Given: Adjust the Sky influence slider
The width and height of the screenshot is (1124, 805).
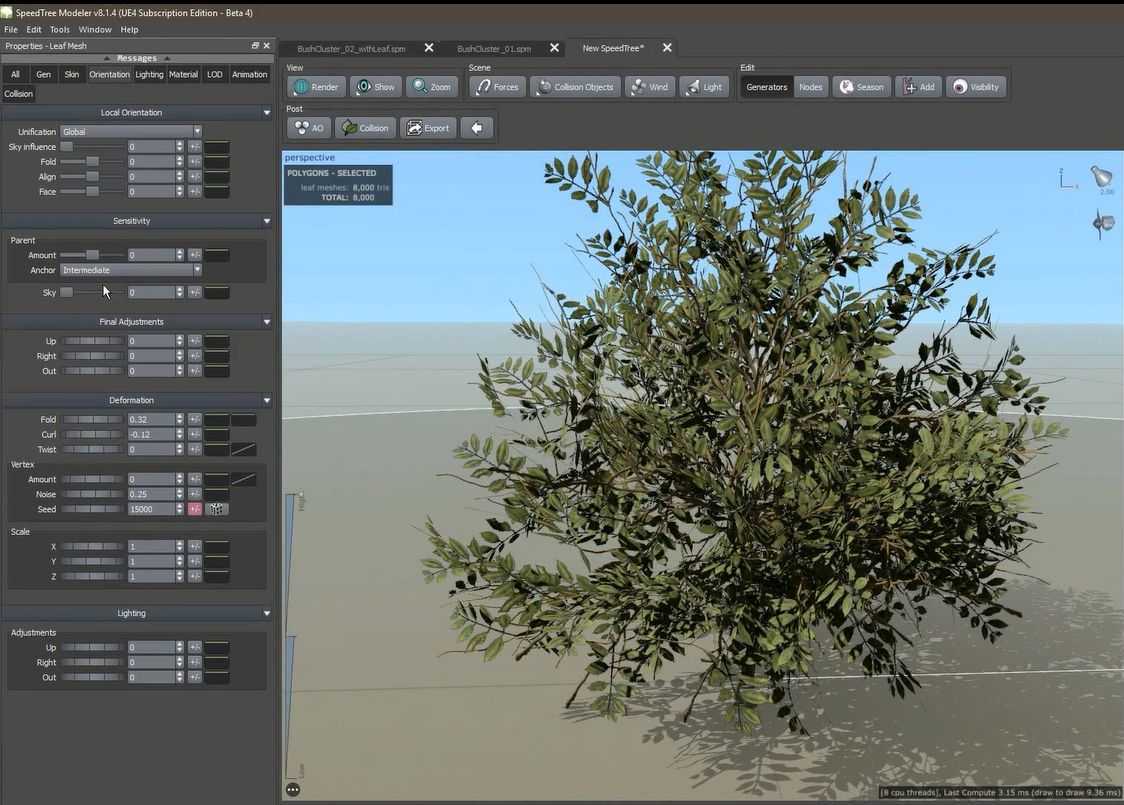Looking at the screenshot, I should point(90,147).
